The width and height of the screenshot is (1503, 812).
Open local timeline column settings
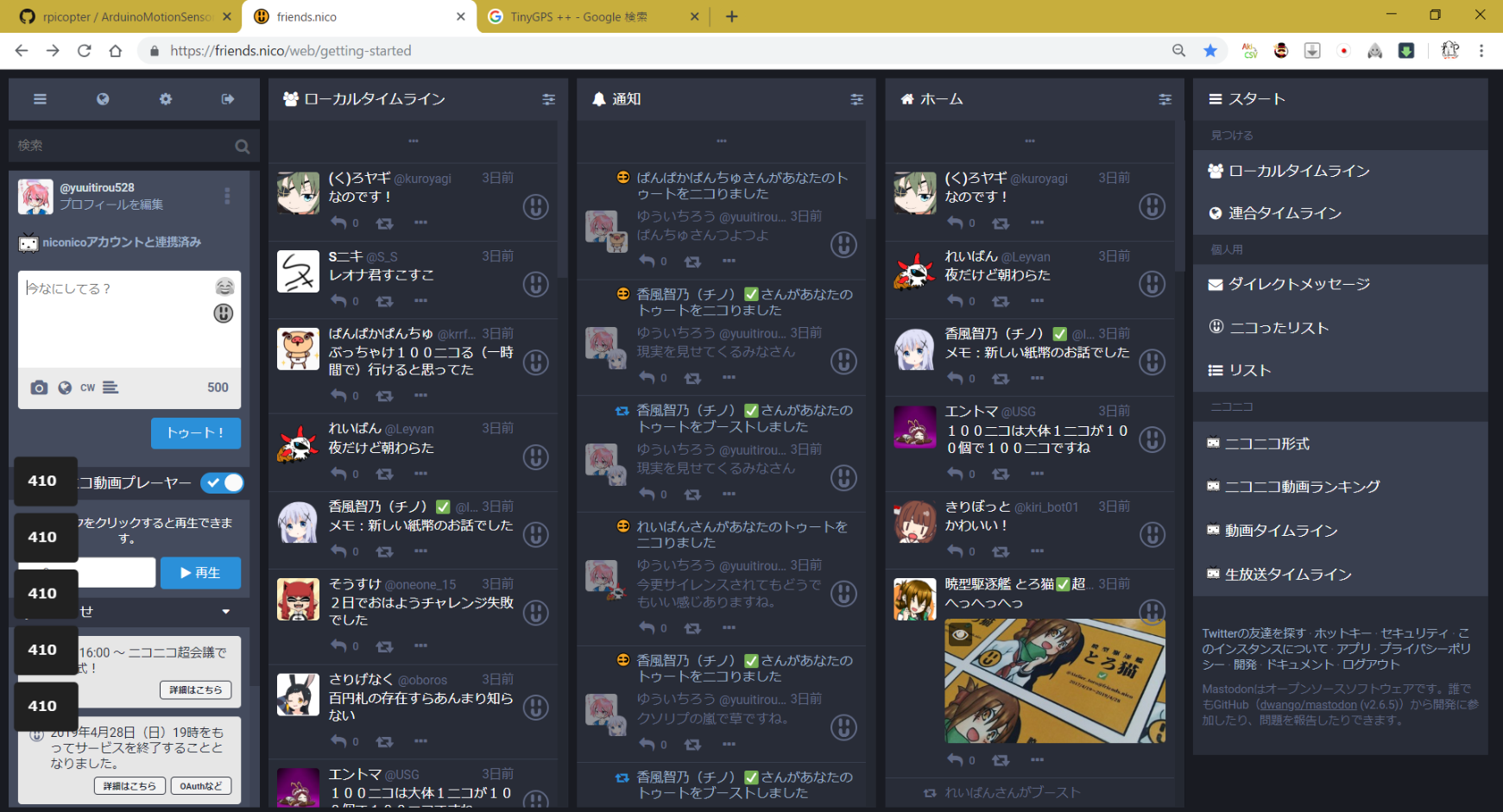(x=548, y=100)
